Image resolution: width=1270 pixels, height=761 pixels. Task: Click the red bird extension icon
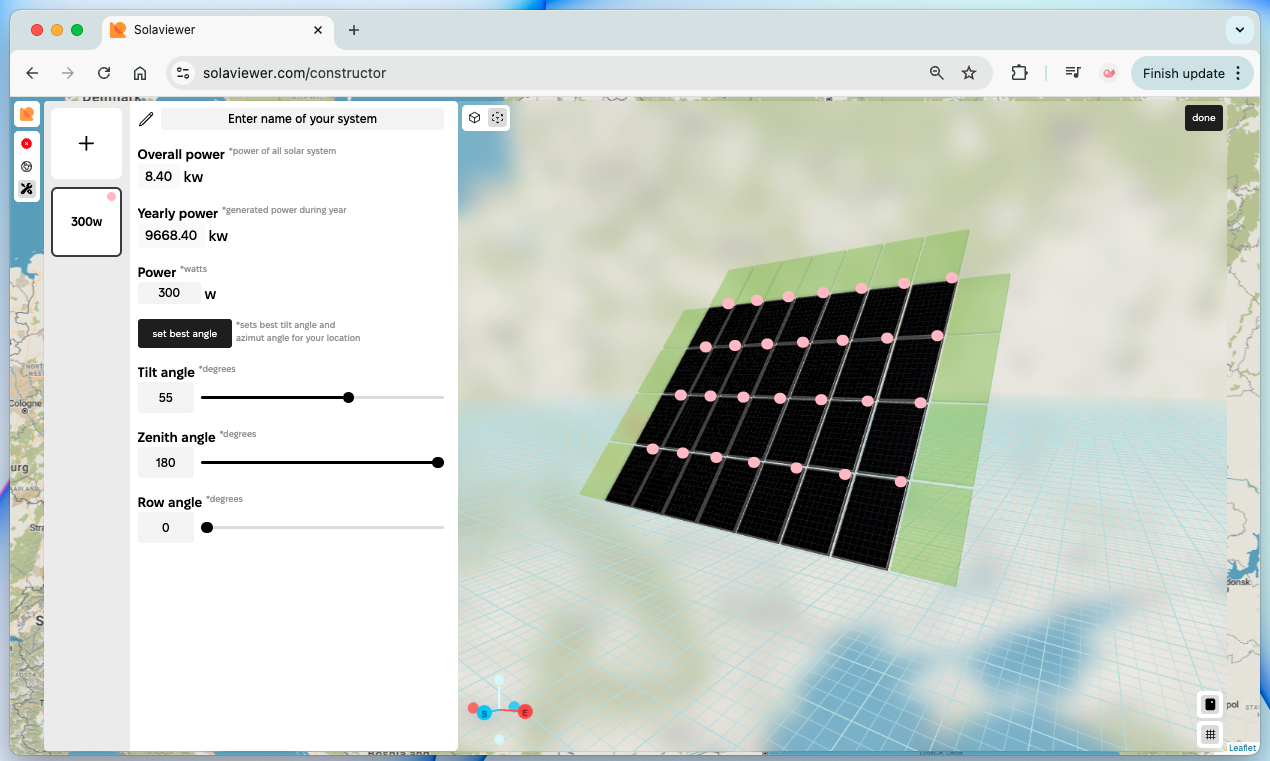pos(1109,73)
